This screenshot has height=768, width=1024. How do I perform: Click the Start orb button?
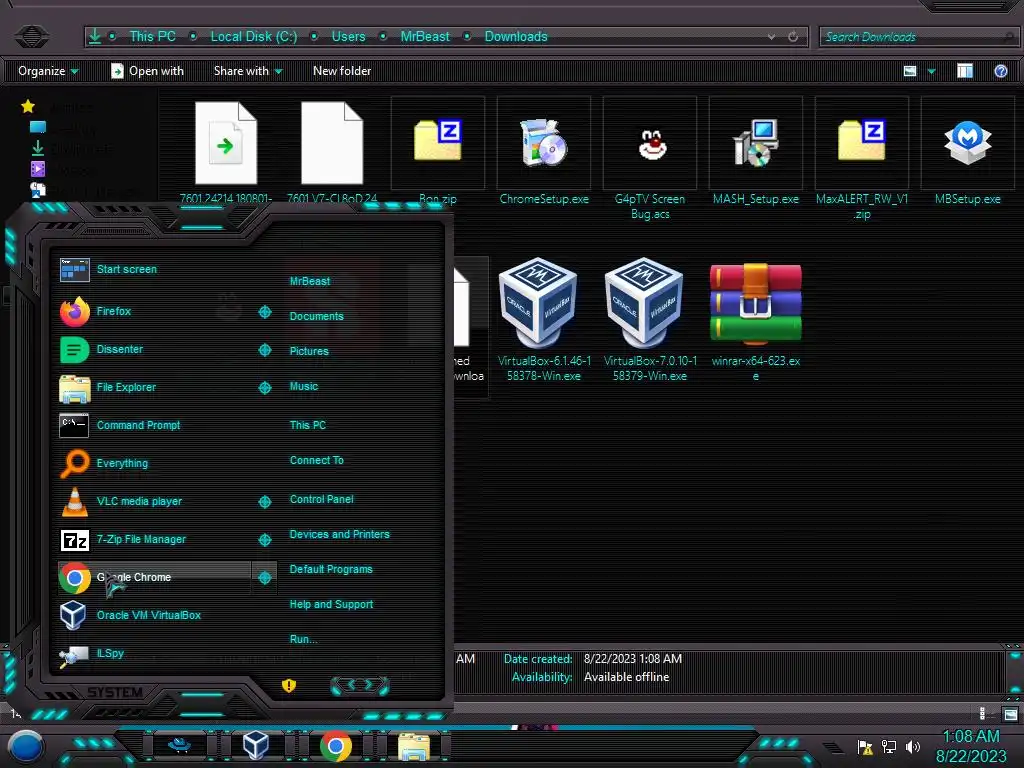(26, 748)
